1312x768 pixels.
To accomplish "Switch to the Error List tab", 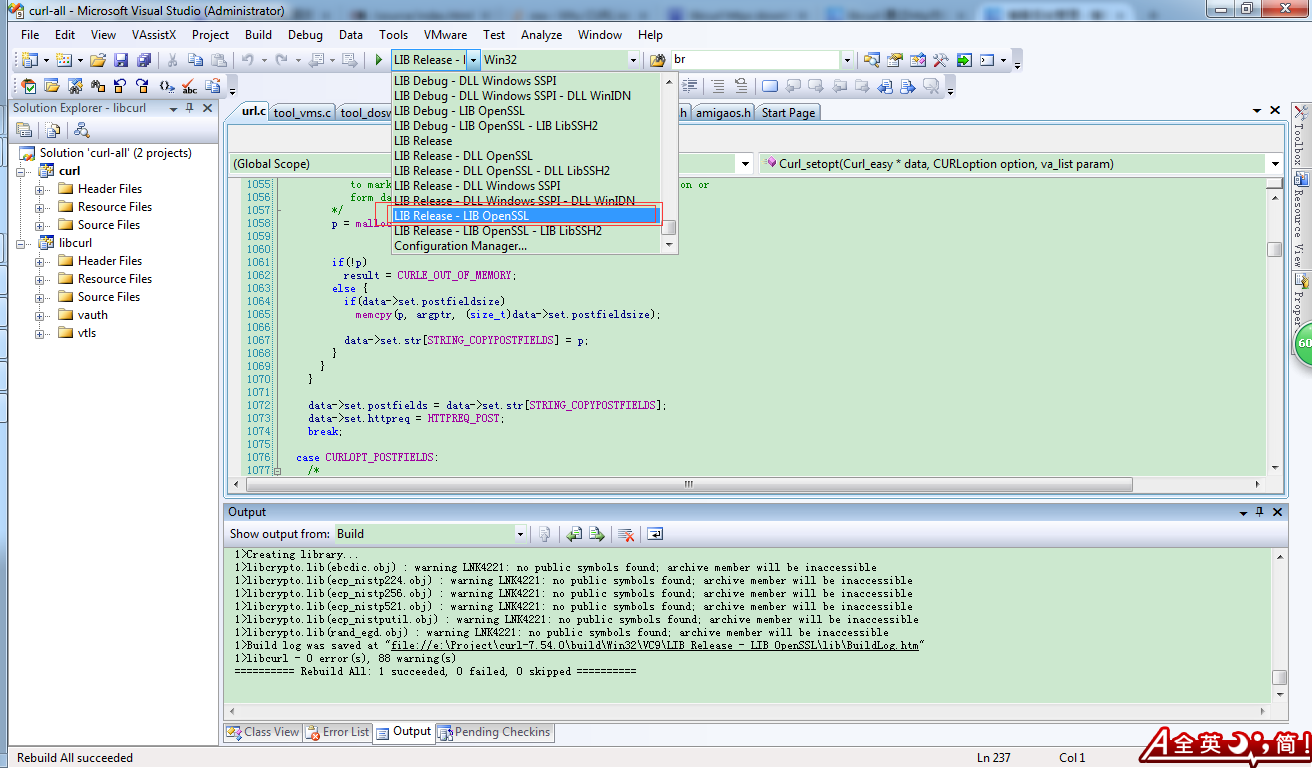I will [338, 732].
